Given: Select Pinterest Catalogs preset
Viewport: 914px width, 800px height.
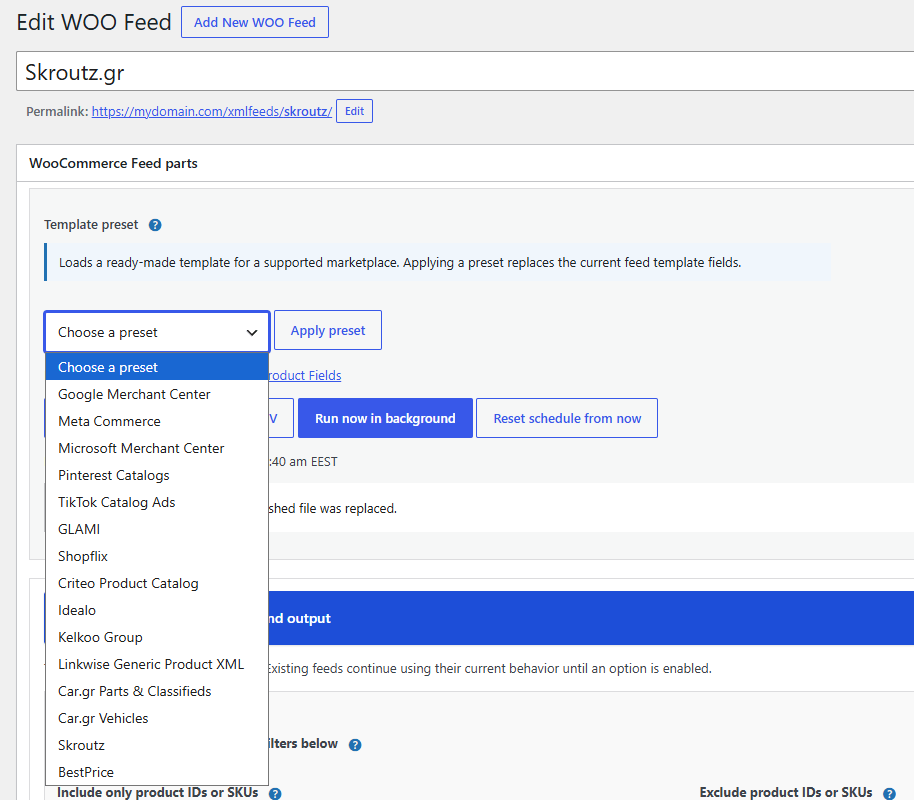Looking at the screenshot, I should tap(157, 475).
